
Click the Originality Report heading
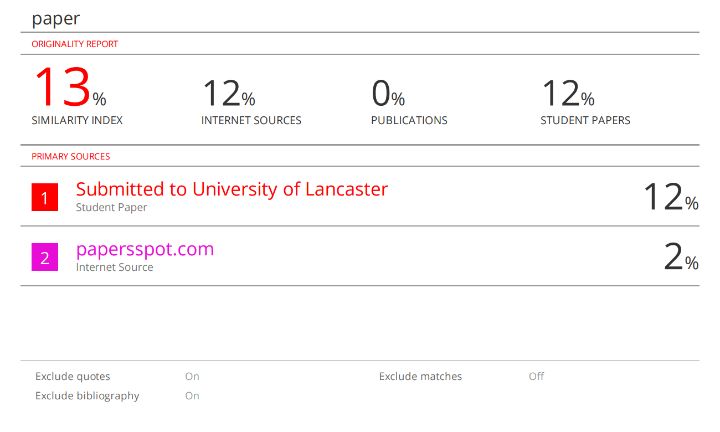(x=75, y=44)
